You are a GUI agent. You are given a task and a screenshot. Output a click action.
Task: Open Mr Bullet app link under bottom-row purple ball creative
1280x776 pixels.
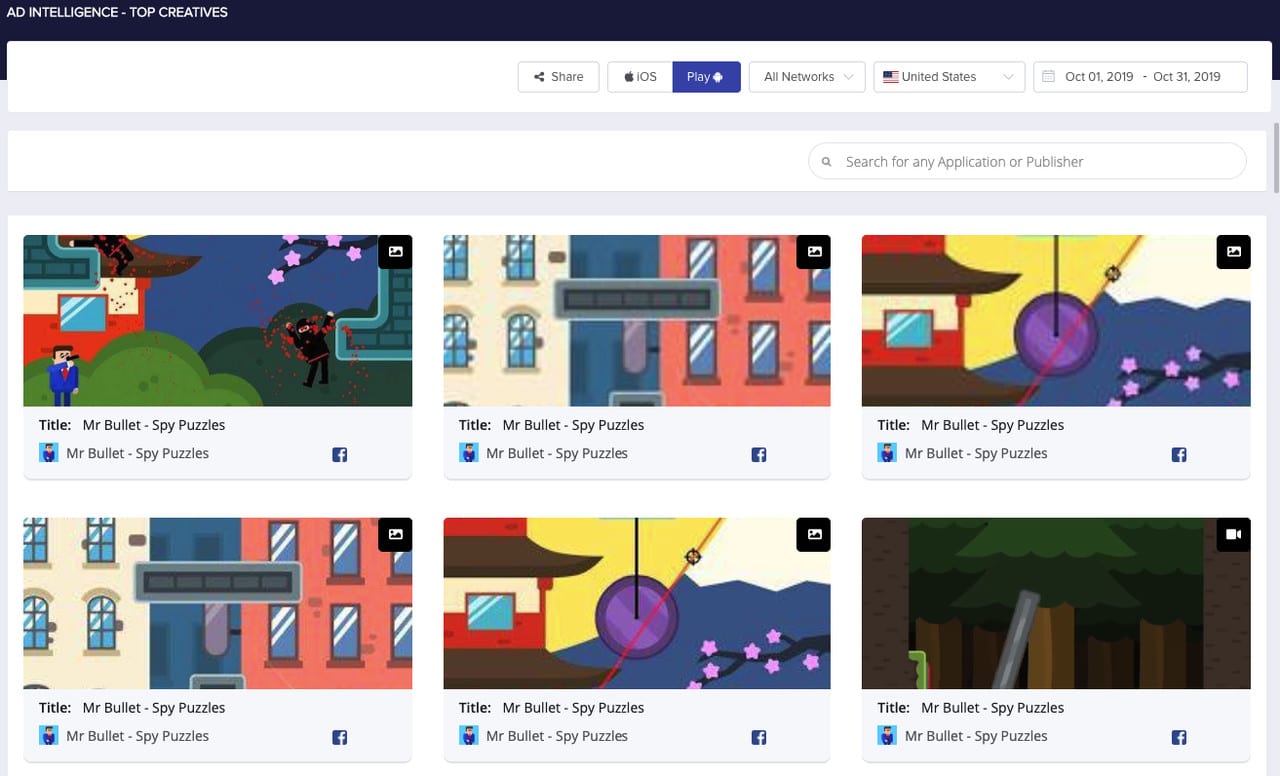click(557, 736)
